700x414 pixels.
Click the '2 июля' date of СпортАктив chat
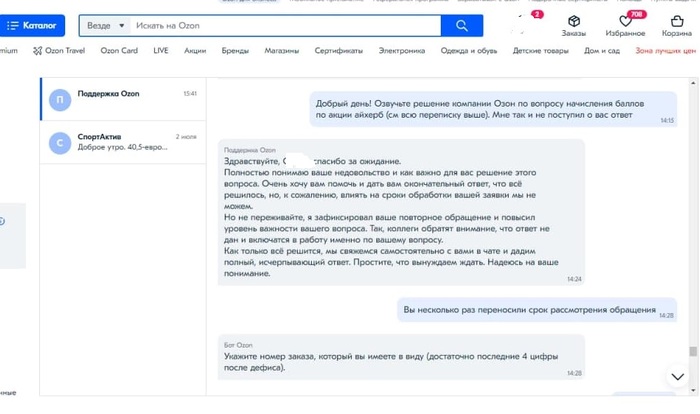[186, 137]
